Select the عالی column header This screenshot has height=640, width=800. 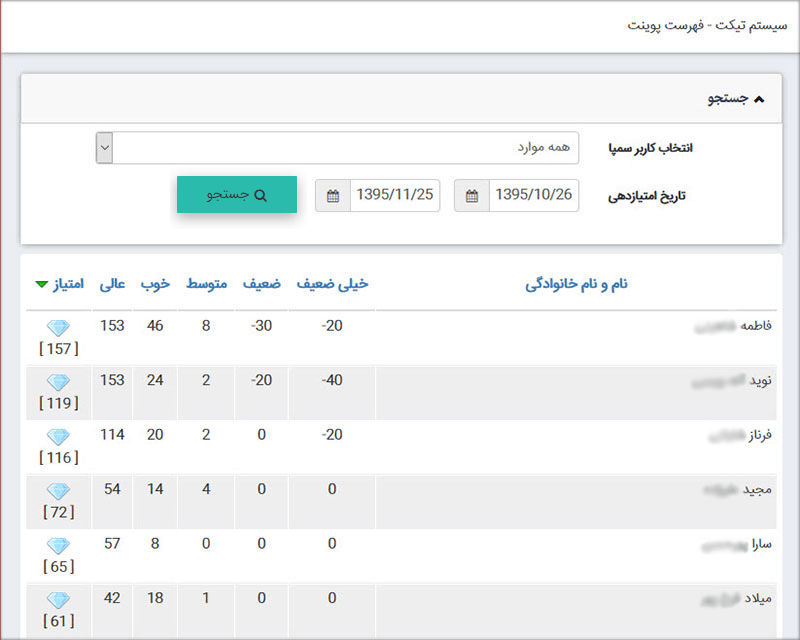[112, 284]
